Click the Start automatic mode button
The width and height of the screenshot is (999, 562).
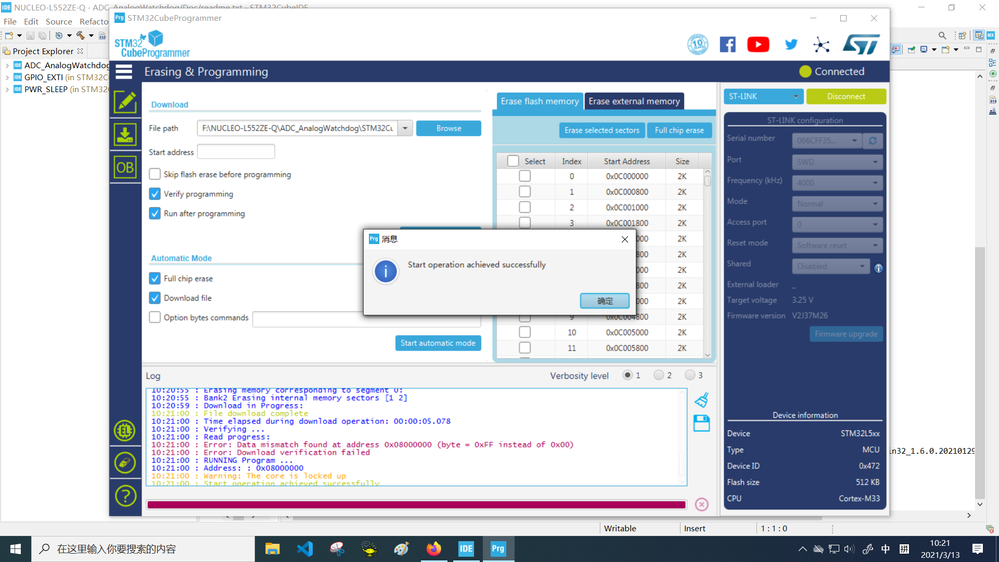(x=438, y=343)
